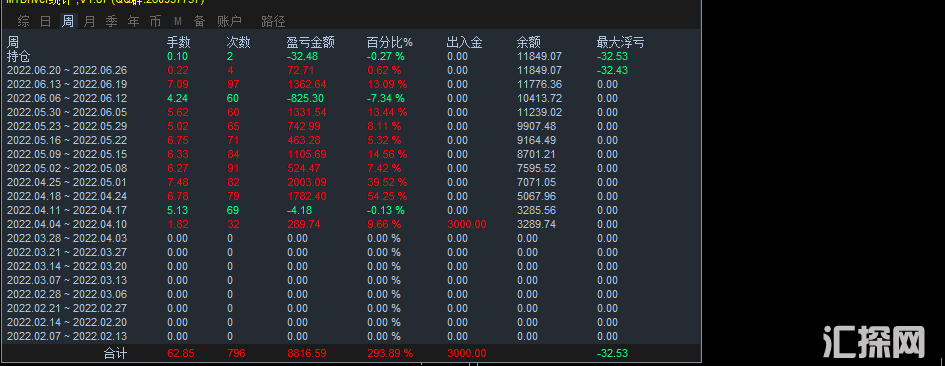Click the 余额 column header

click(529, 42)
